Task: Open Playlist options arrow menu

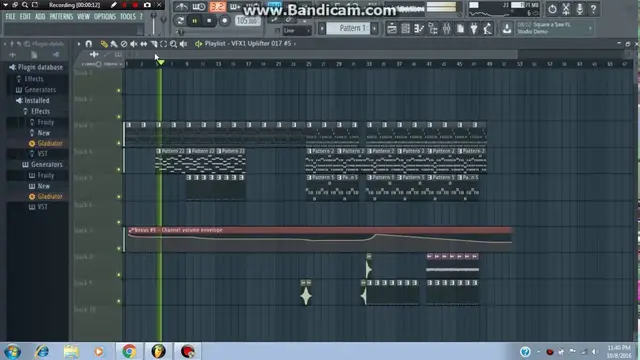Action: (x=79, y=44)
